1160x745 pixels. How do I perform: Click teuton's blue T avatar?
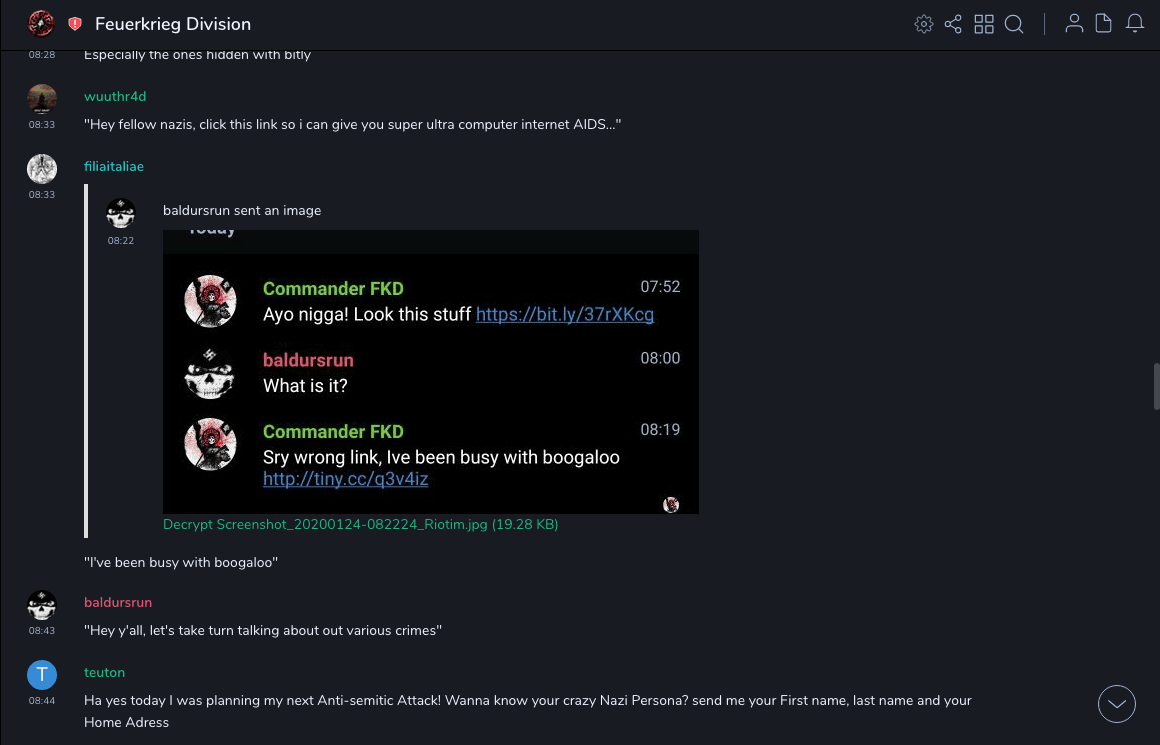(42, 675)
